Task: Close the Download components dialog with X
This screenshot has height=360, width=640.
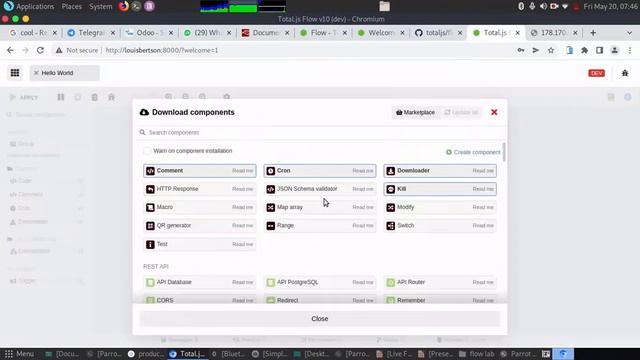Action: (494, 112)
